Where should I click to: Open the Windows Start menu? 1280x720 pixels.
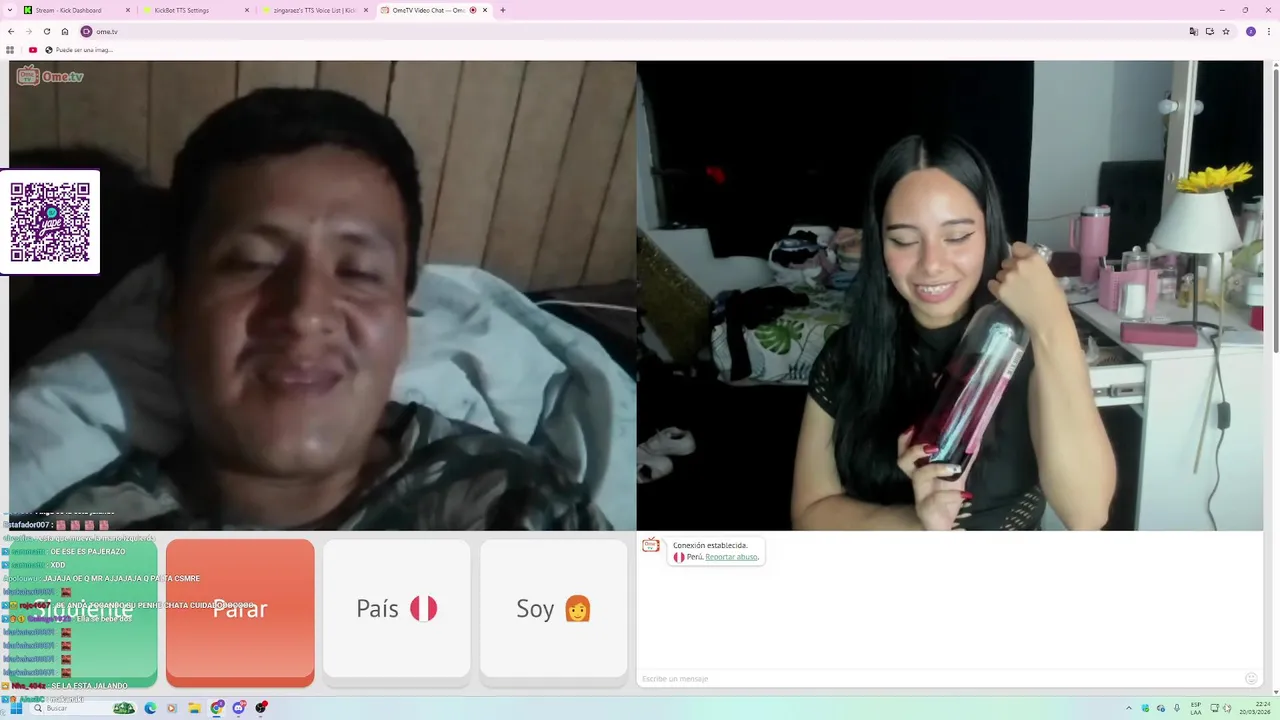click(15, 708)
